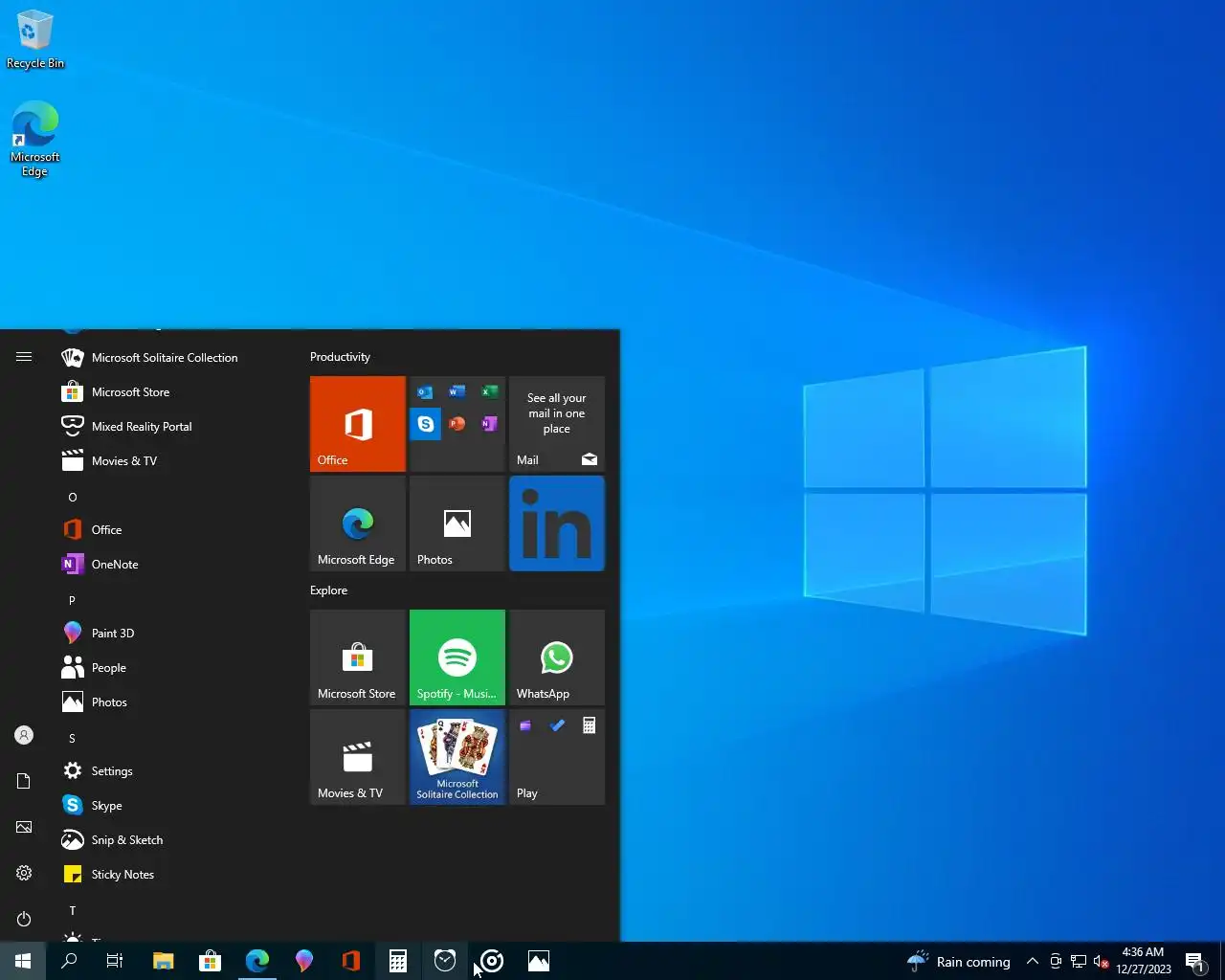Open the clock showing 4:36 AM
Image resolution: width=1225 pixels, height=980 pixels.
pos(1144,961)
